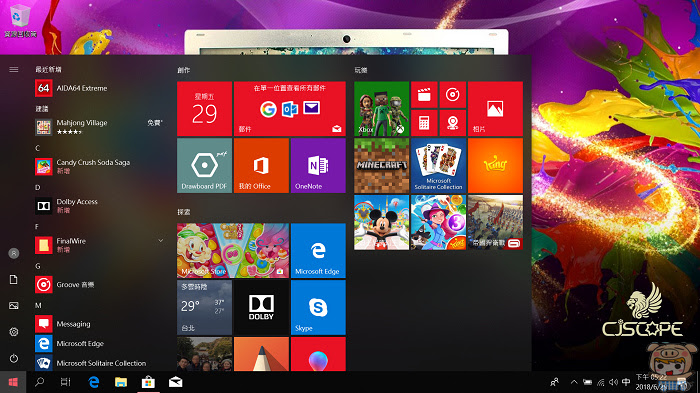
Task: Launch Edge from the taskbar
Action: click(x=94, y=382)
